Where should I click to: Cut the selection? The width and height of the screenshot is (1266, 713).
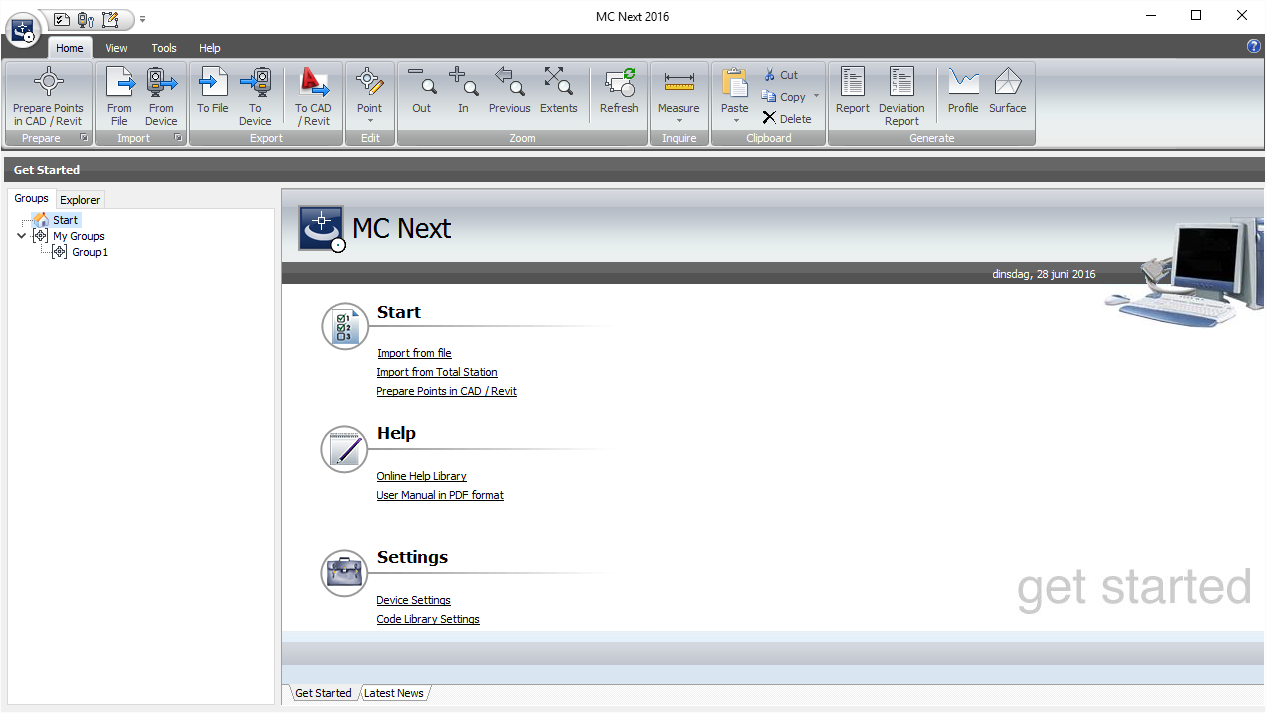point(781,75)
